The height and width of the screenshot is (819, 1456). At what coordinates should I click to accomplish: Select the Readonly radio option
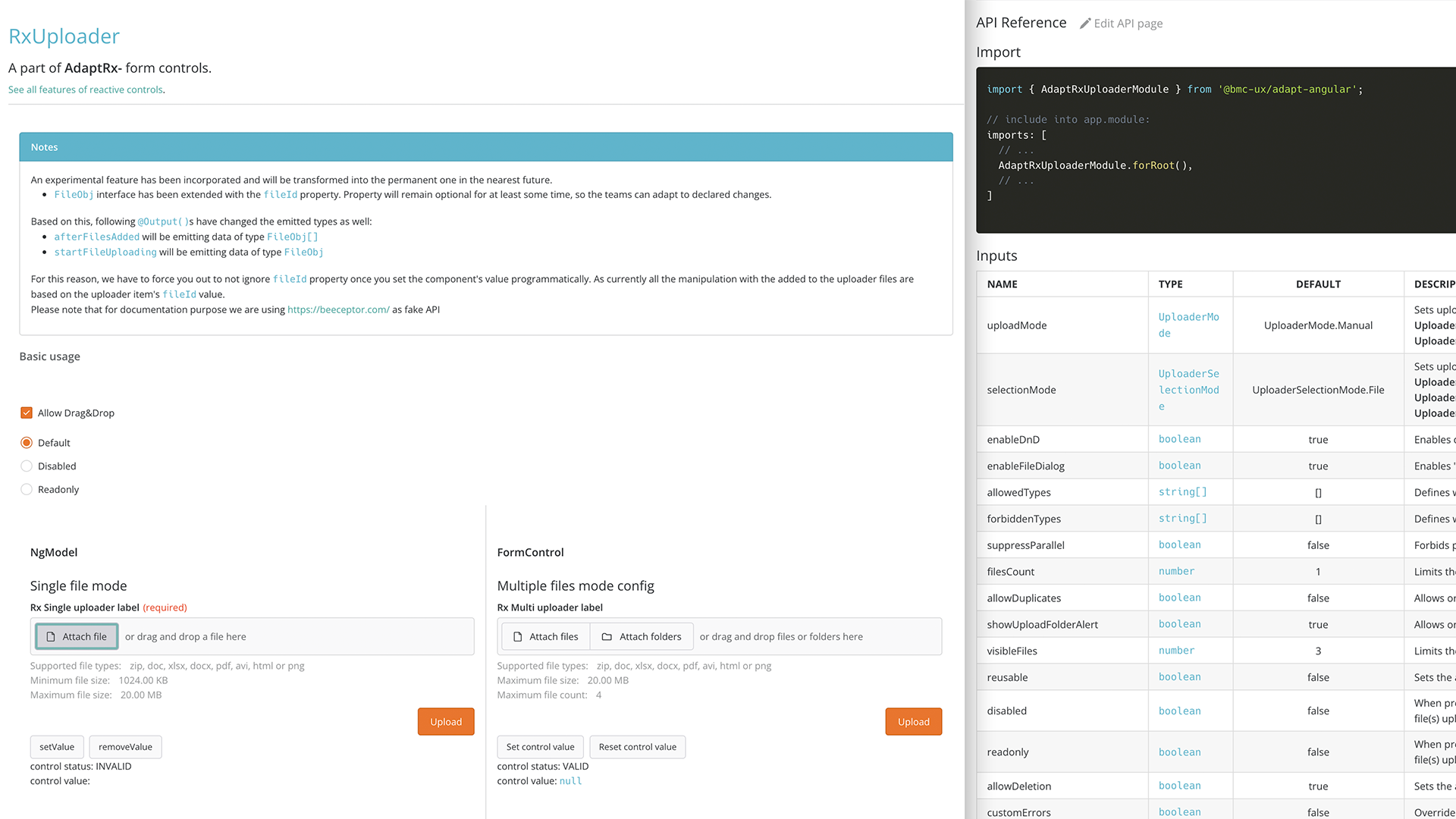(27, 490)
